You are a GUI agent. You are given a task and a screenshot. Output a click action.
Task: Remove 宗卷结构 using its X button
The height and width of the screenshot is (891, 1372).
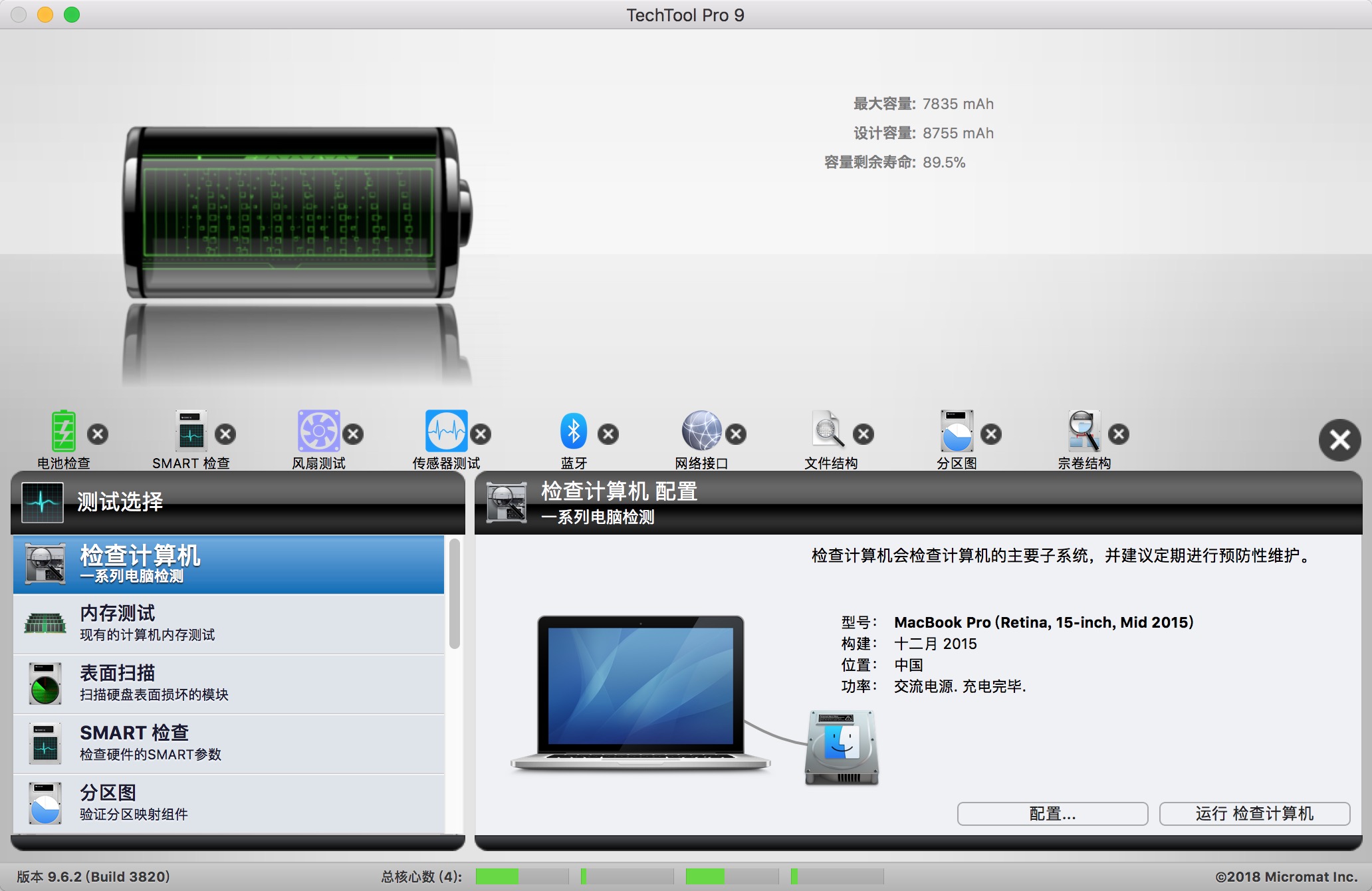click(1119, 434)
